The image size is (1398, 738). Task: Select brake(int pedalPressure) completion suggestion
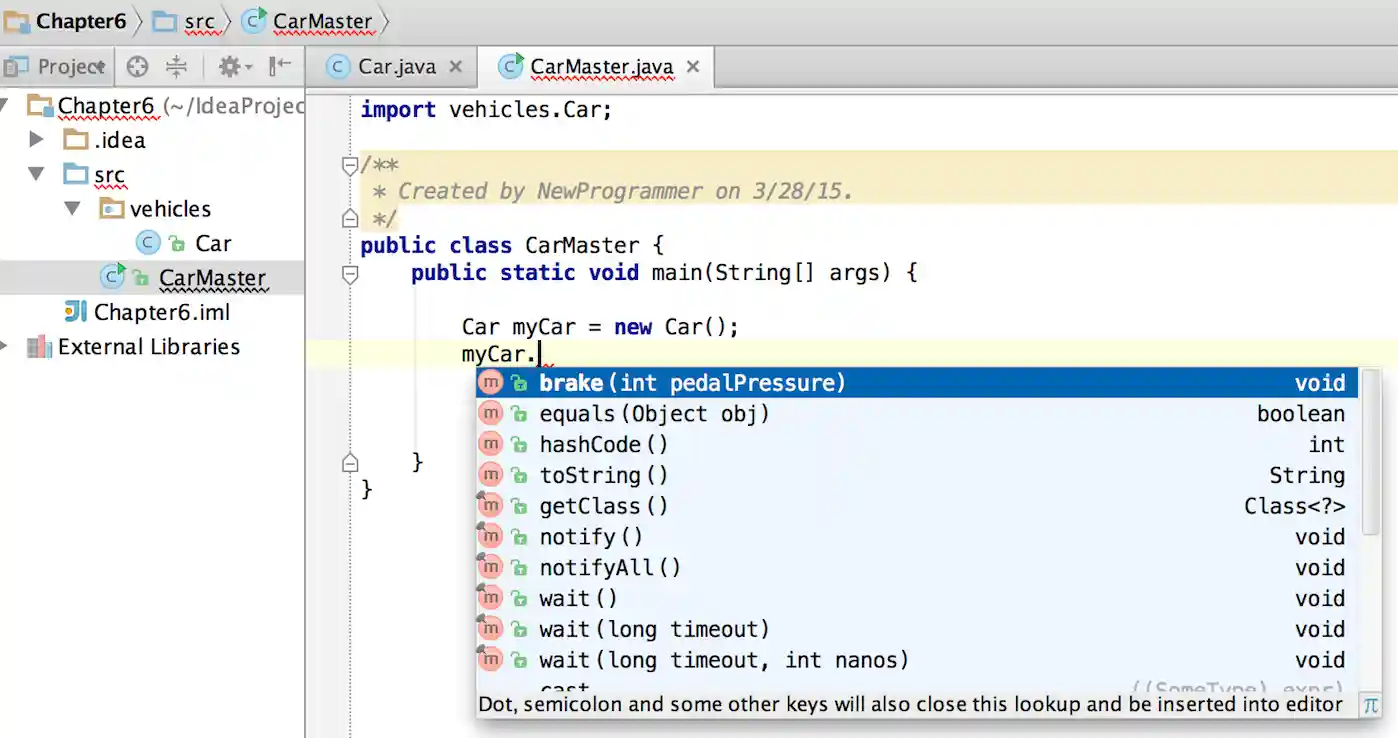[692, 383]
